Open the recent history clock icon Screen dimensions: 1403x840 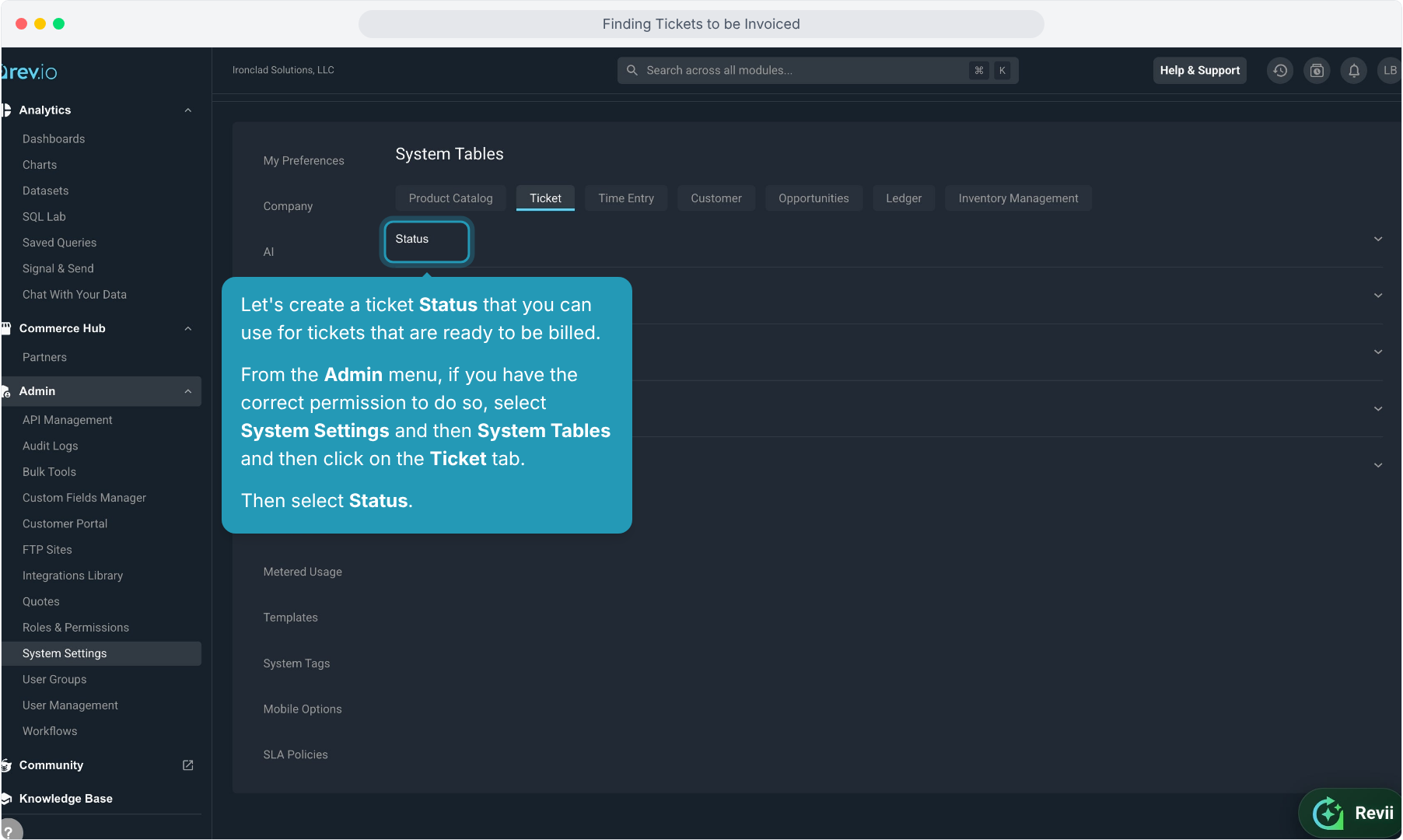[1280, 71]
